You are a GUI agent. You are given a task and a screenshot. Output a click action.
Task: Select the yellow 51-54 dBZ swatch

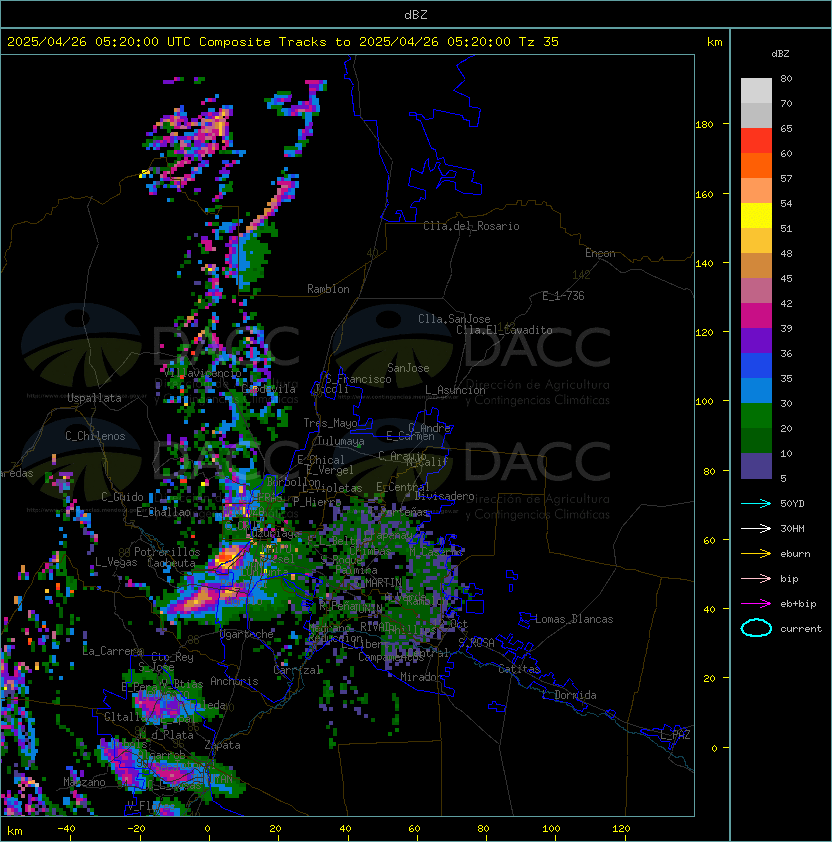(x=756, y=215)
